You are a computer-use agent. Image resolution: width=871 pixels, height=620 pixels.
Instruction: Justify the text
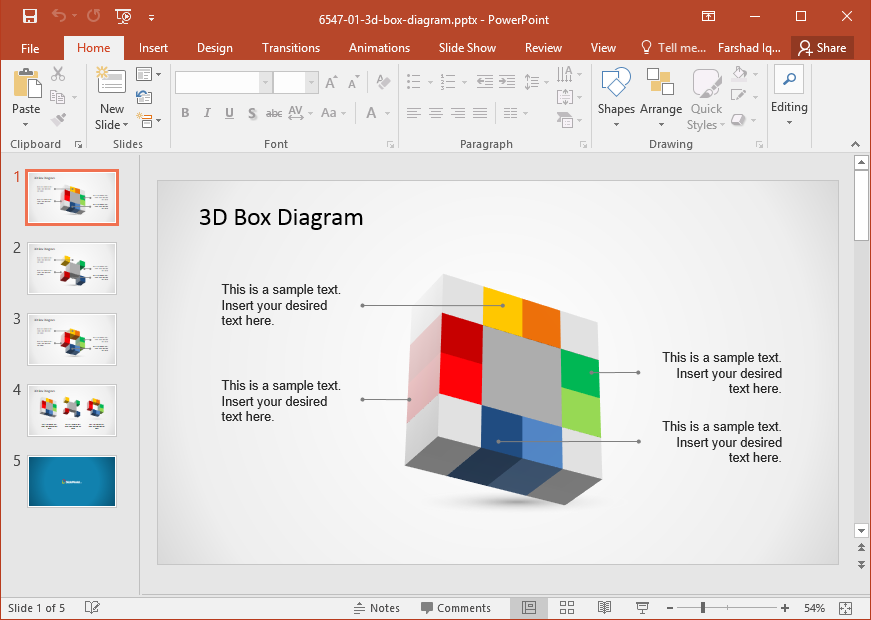coord(480,113)
